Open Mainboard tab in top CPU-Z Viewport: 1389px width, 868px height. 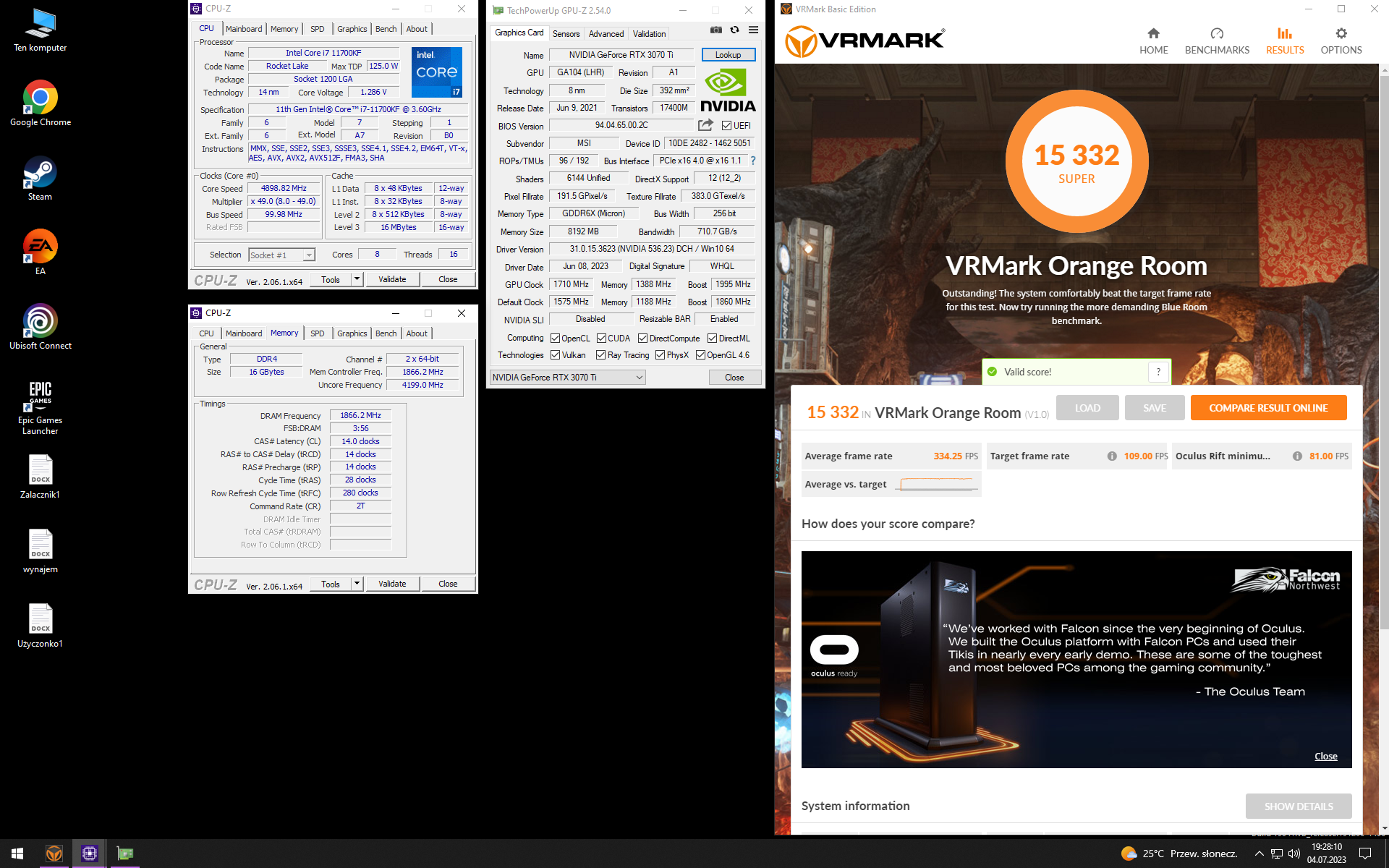click(x=244, y=29)
